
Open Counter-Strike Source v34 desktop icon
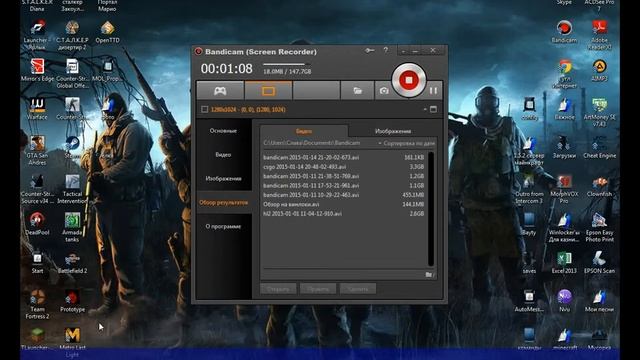(x=37, y=189)
